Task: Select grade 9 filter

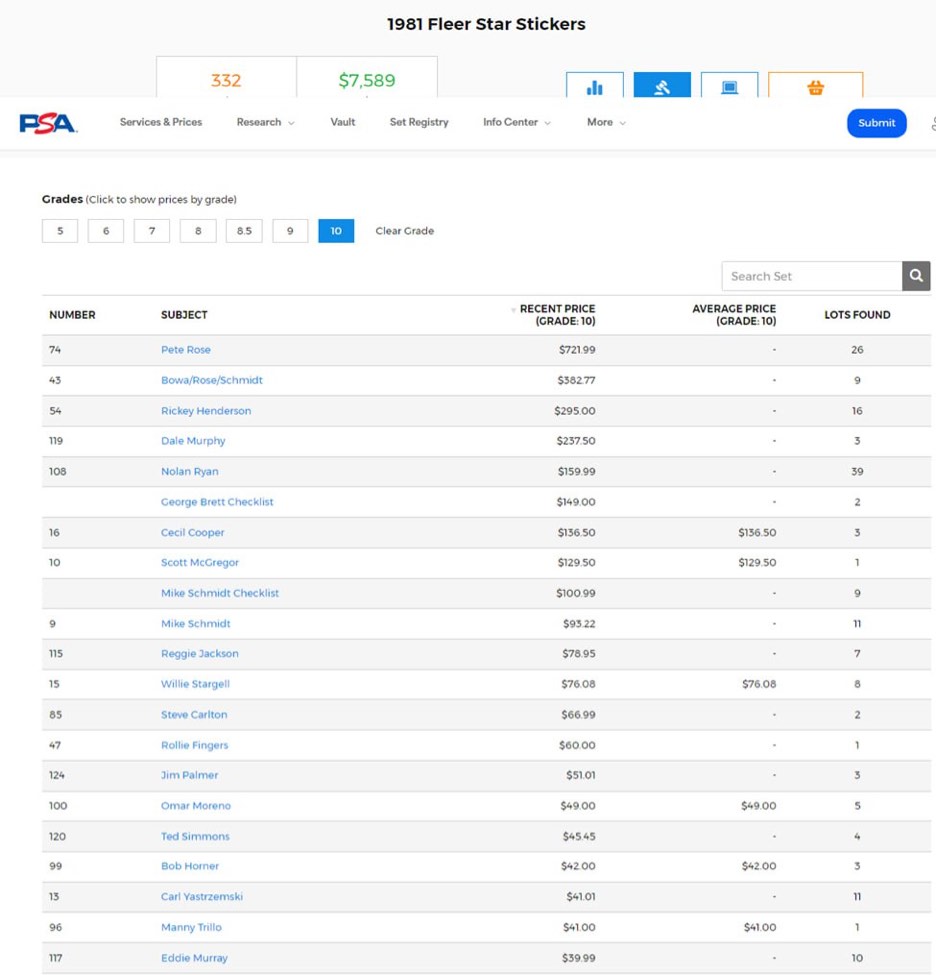Action: [290, 231]
